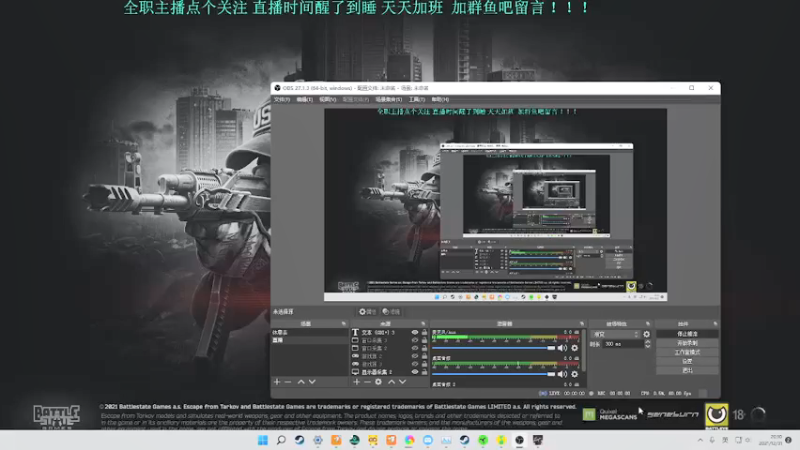This screenshot has width=800, height=450.
Task: Lock the 显示器采集 2 source
Action: coord(424,372)
